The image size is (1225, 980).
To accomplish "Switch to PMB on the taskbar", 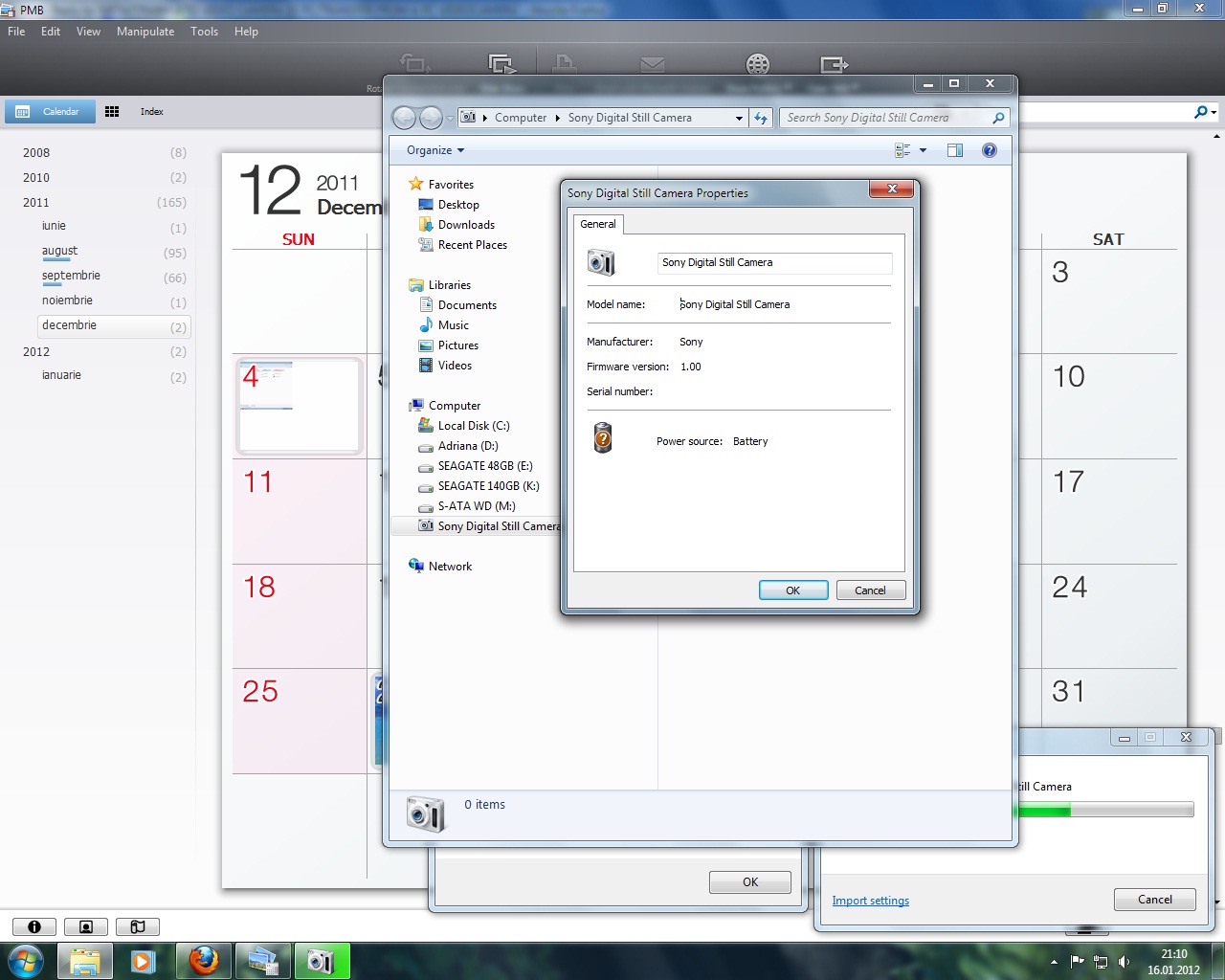I will click(x=262, y=961).
